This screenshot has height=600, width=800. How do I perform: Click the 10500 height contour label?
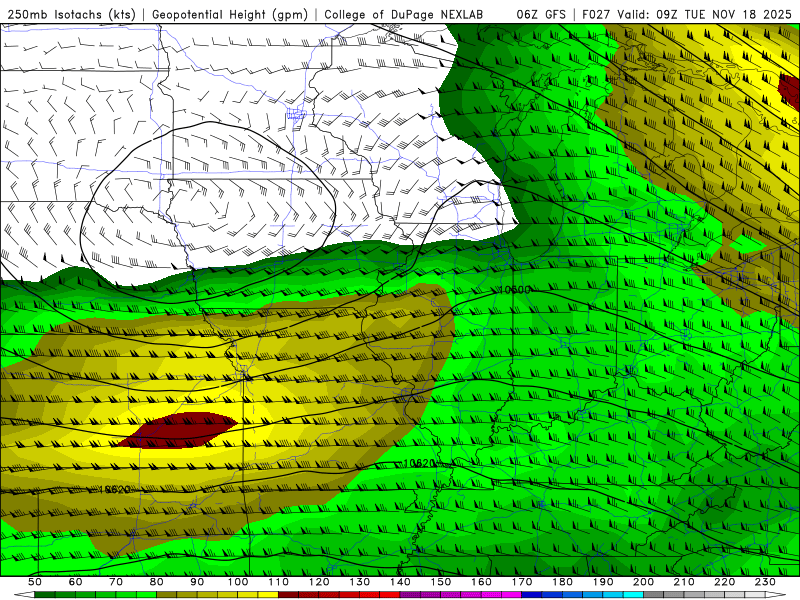pyautogui.click(x=515, y=290)
